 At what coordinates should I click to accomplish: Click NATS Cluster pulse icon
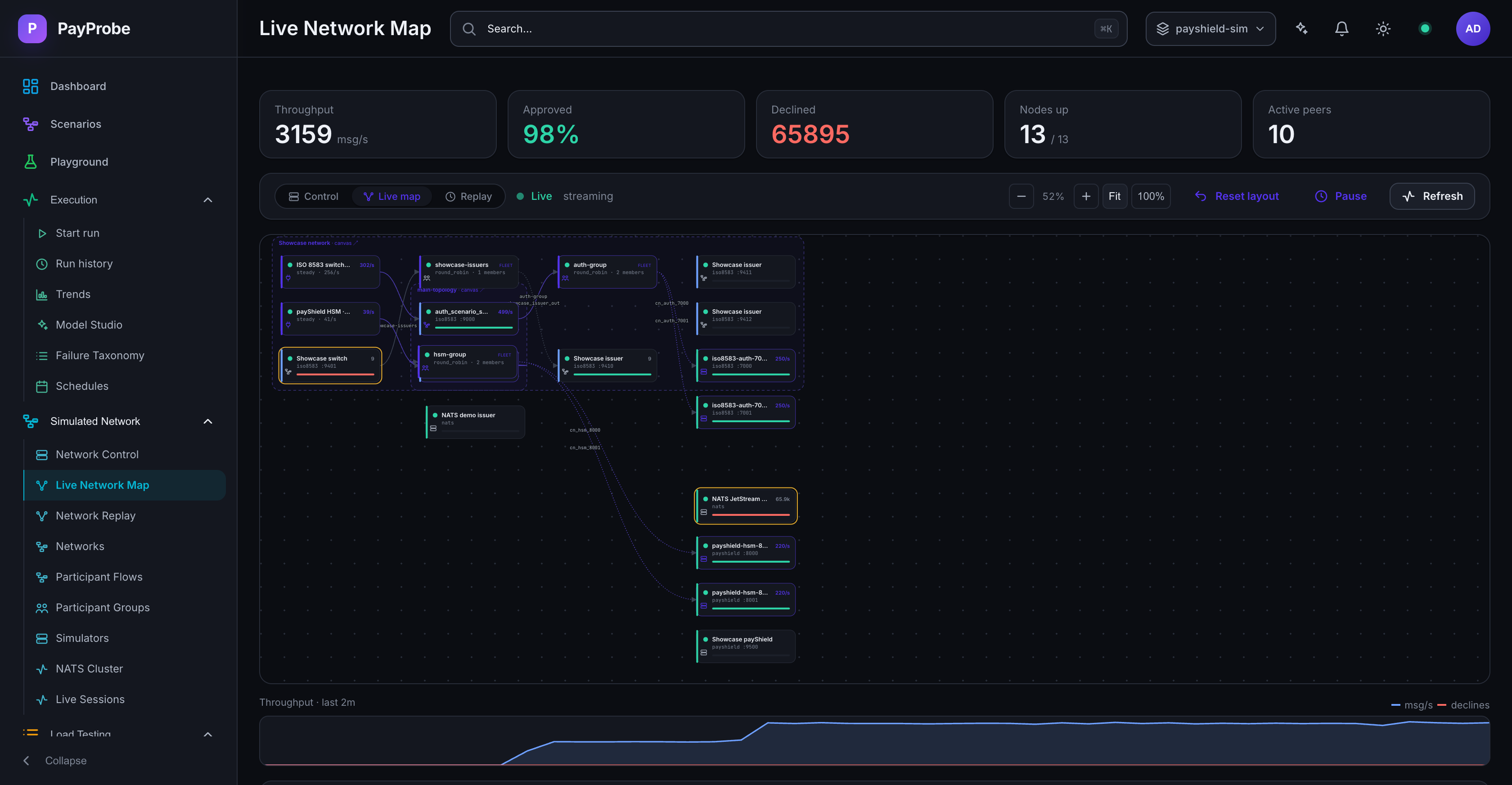pos(42,669)
